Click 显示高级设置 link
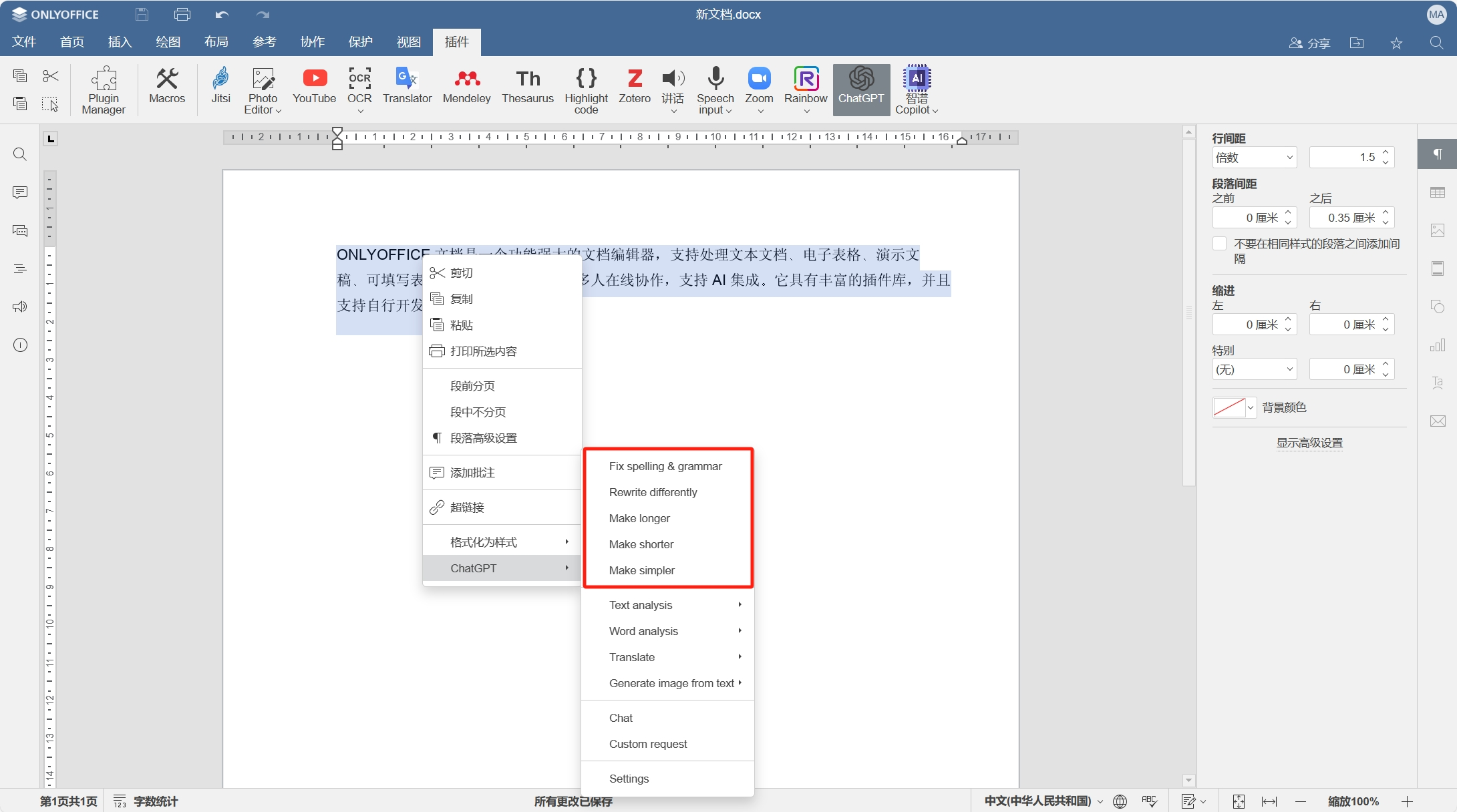The width and height of the screenshot is (1457, 812). tap(1309, 443)
